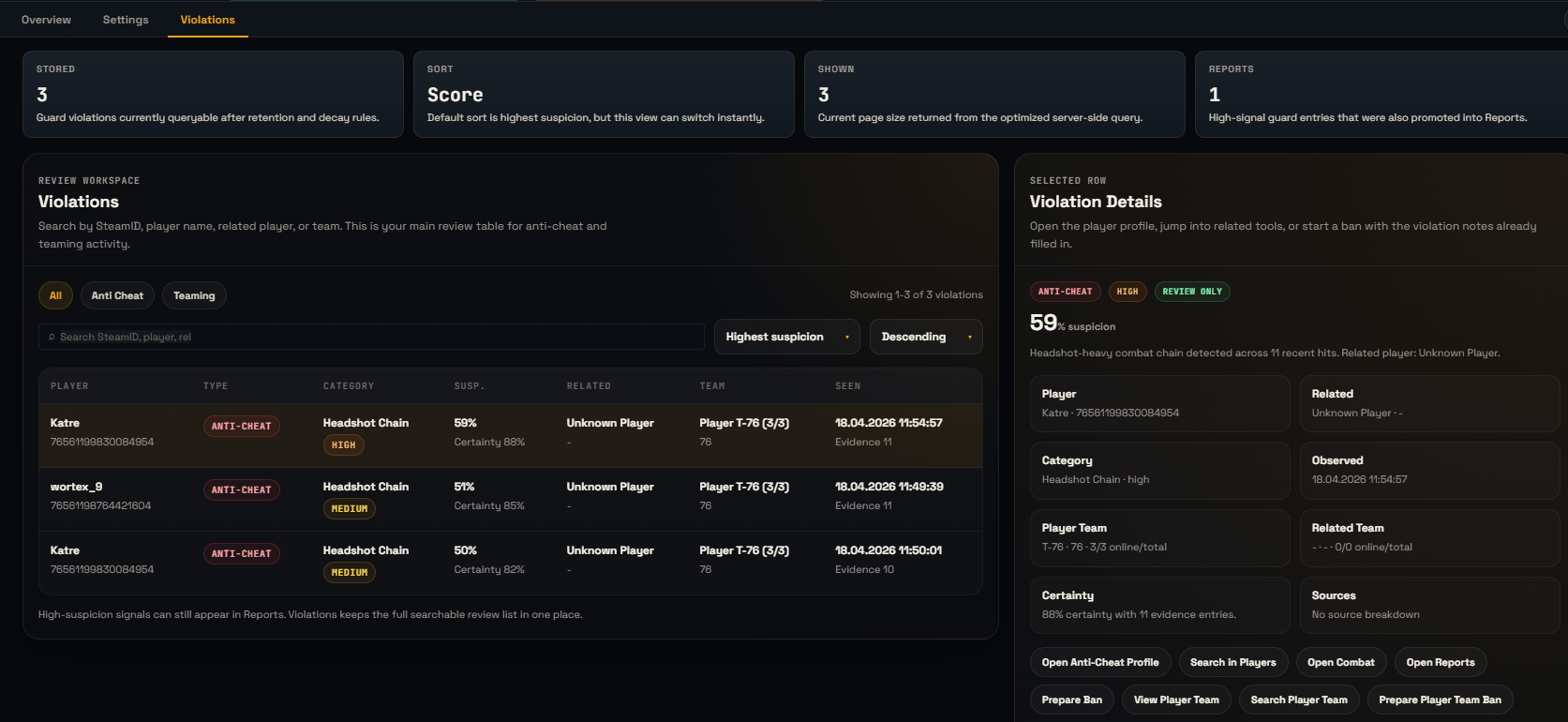Select the wortex_9 violation row
This screenshot has width=1568, height=722.
510,497
